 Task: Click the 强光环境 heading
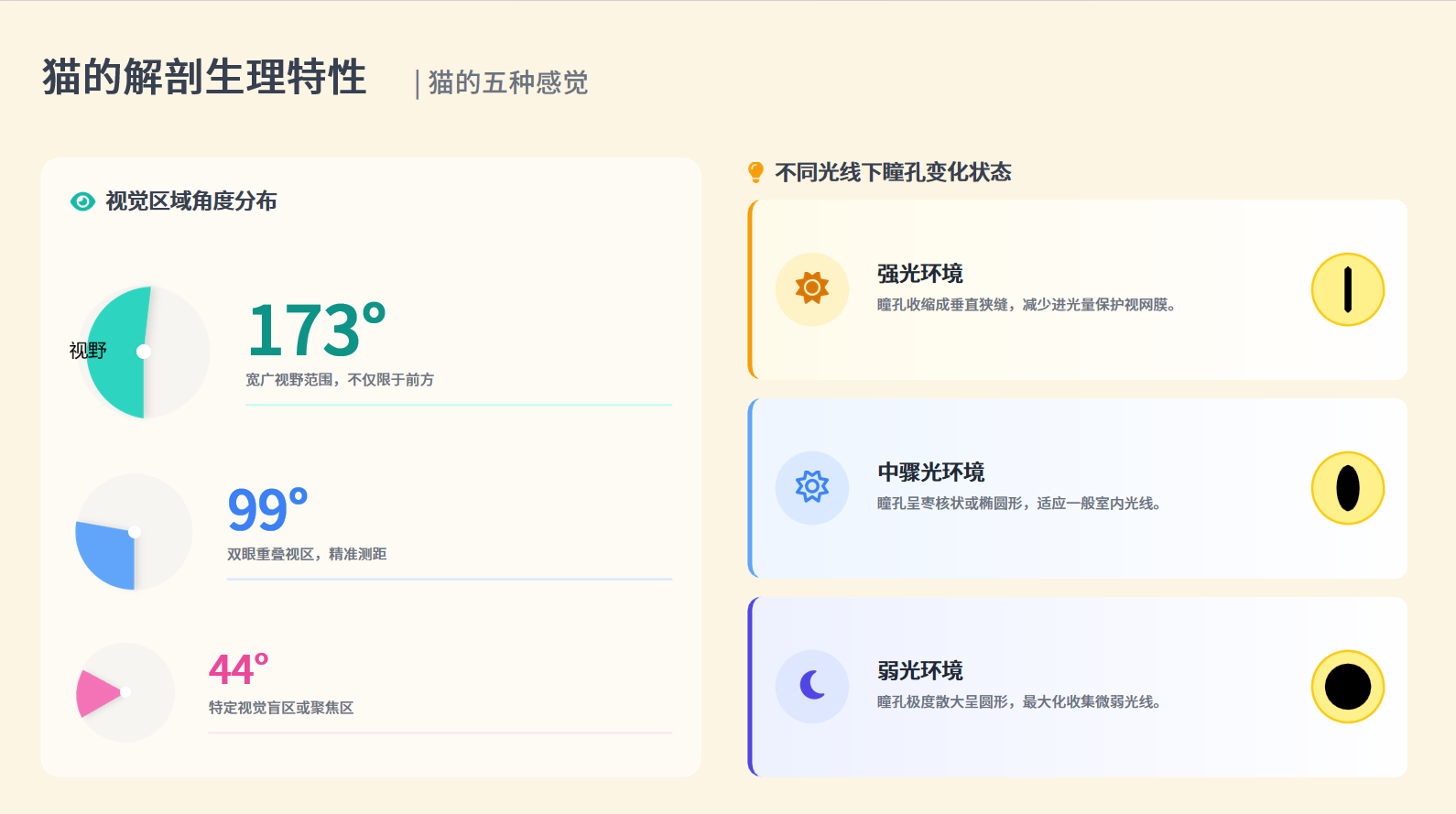point(919,274)
